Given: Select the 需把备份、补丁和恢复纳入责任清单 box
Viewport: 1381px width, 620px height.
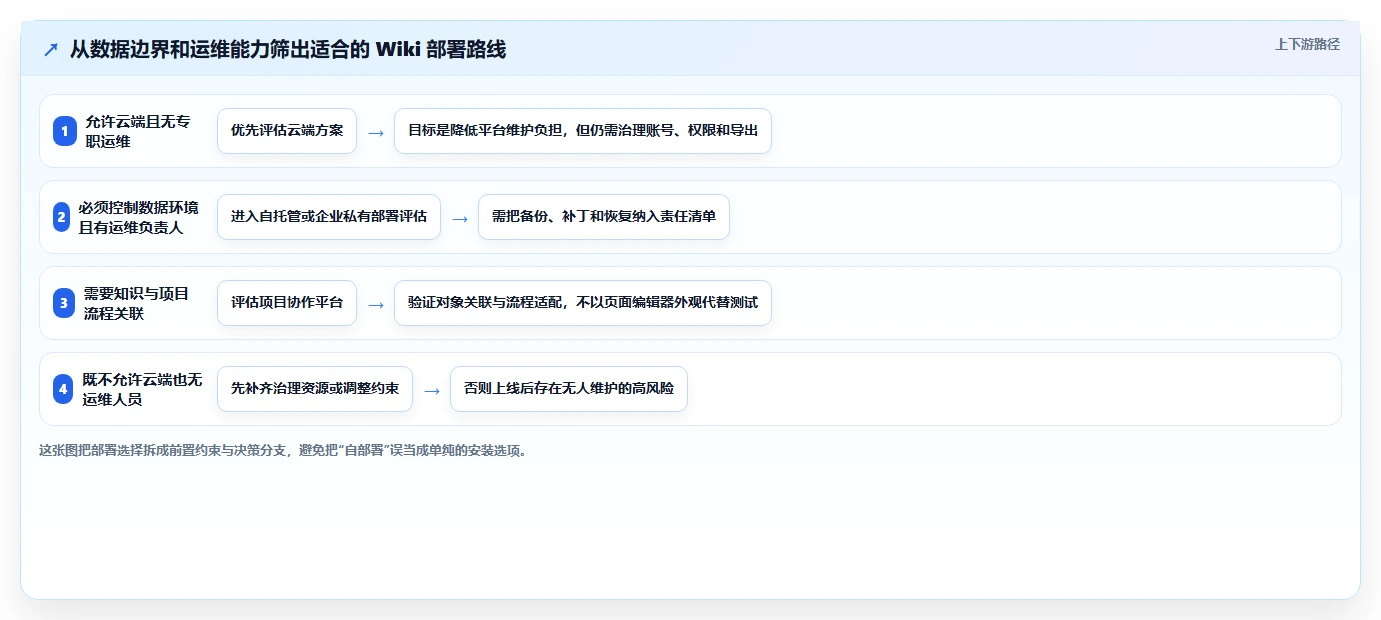Looking at the screenshot, I should click(604, 217).
